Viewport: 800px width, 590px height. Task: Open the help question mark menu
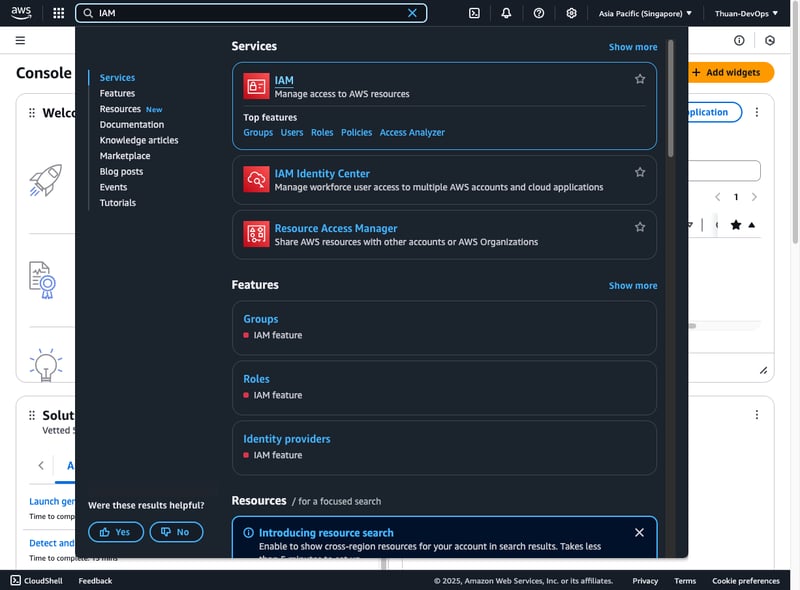coord(539,13)
